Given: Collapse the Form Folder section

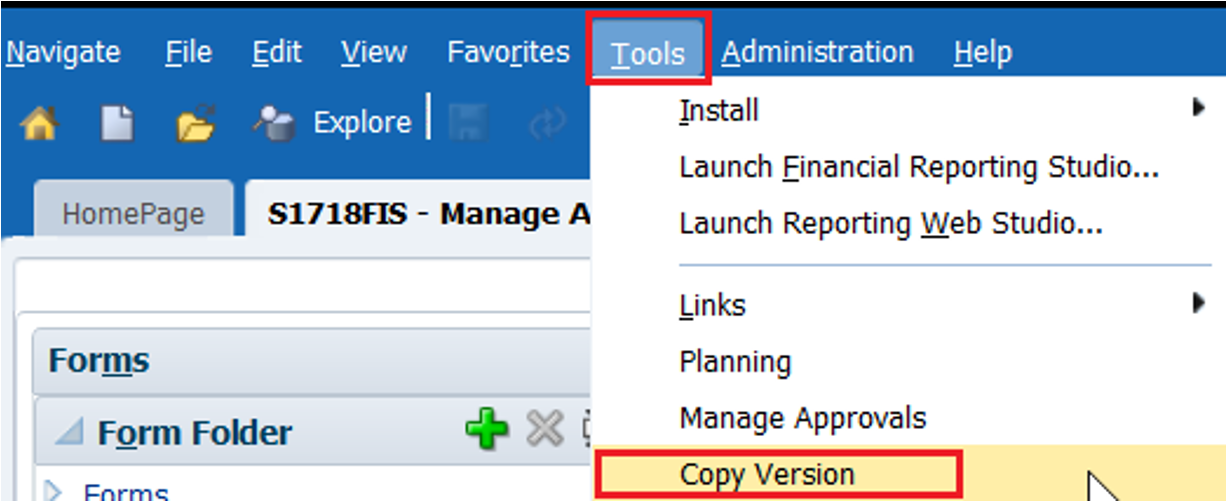Looking at the screenshot, I should (x=68, y=434).
